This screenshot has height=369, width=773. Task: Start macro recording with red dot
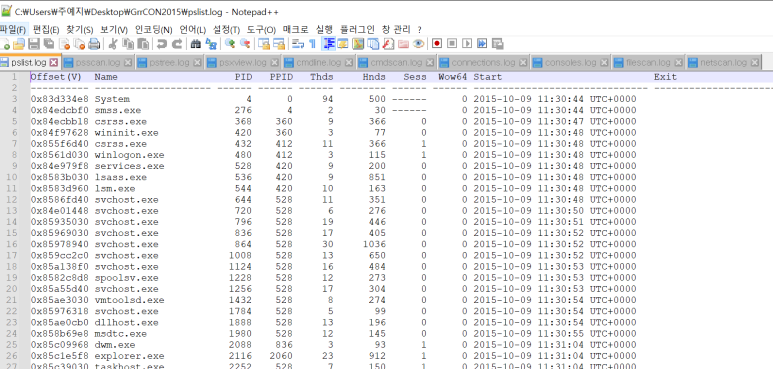point(437,44)
